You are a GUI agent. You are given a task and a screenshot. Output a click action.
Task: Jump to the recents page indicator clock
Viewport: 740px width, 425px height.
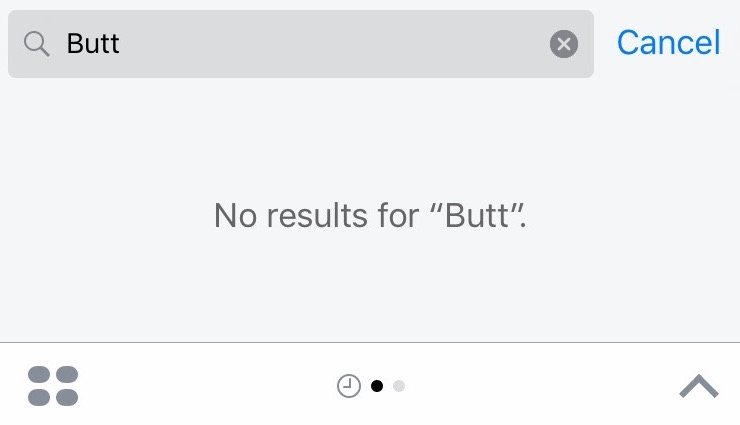(x=348, y=386)
